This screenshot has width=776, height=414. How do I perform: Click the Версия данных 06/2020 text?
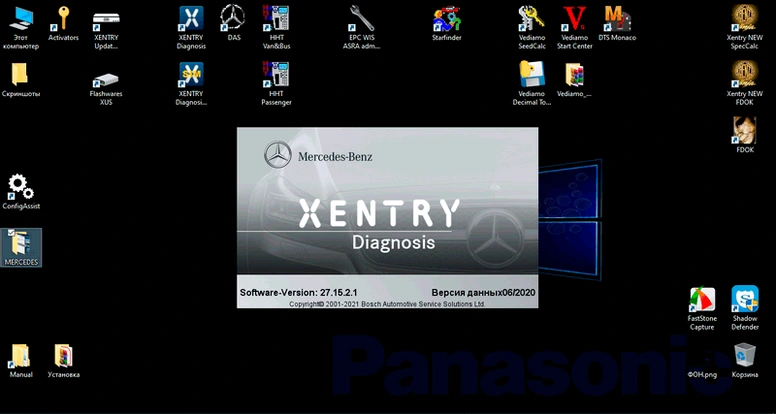click(x=483, y=292)
